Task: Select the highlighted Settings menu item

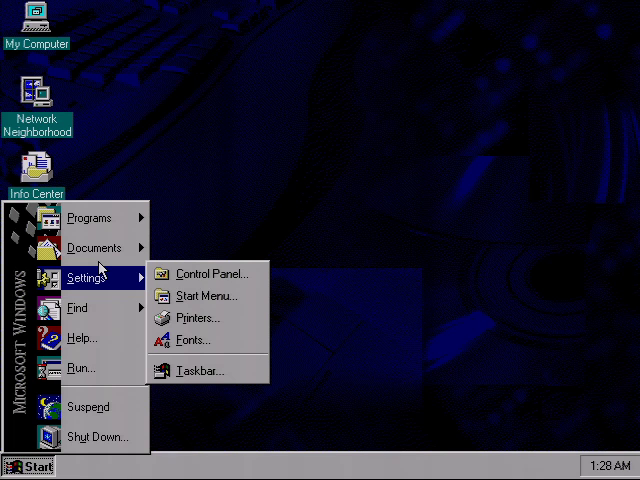Action: (87, 278)
